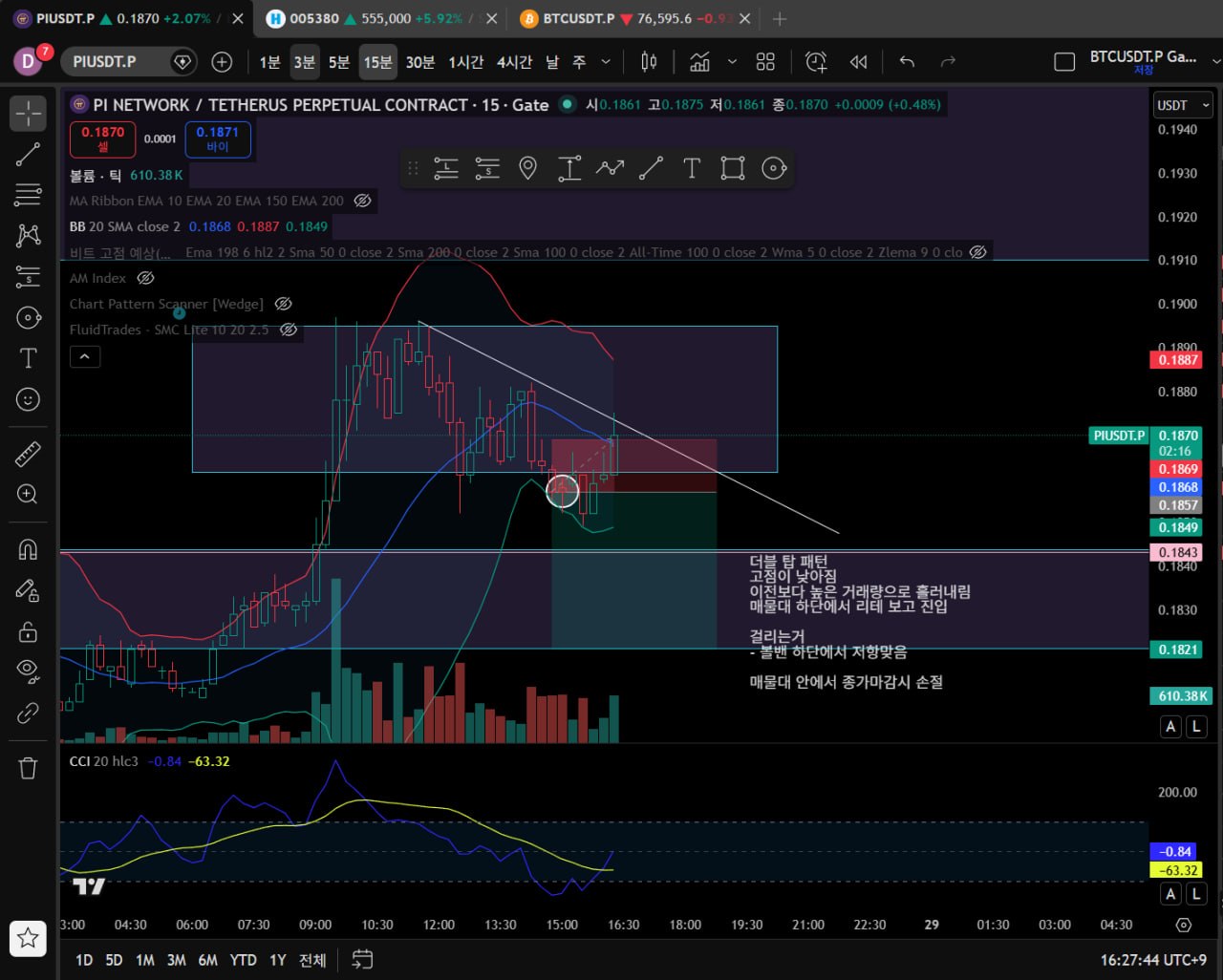Toggle lock all drawing tools
Screen dimensions: 1223x980
[28, 631]
